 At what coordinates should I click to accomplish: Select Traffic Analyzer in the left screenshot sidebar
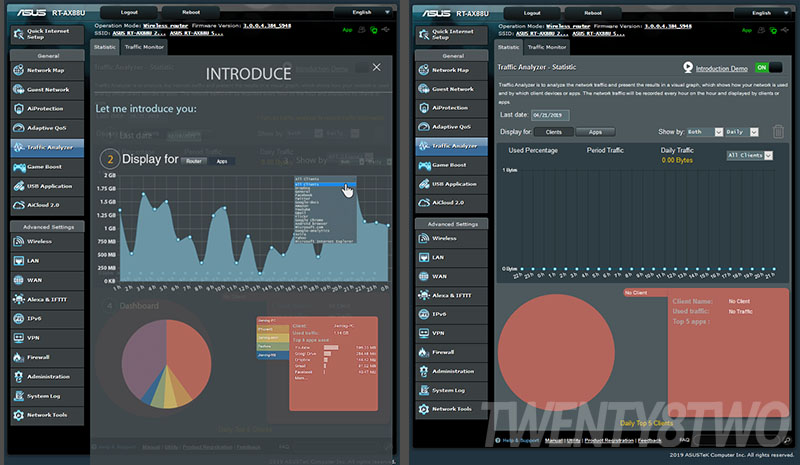[x=47, y=147]
